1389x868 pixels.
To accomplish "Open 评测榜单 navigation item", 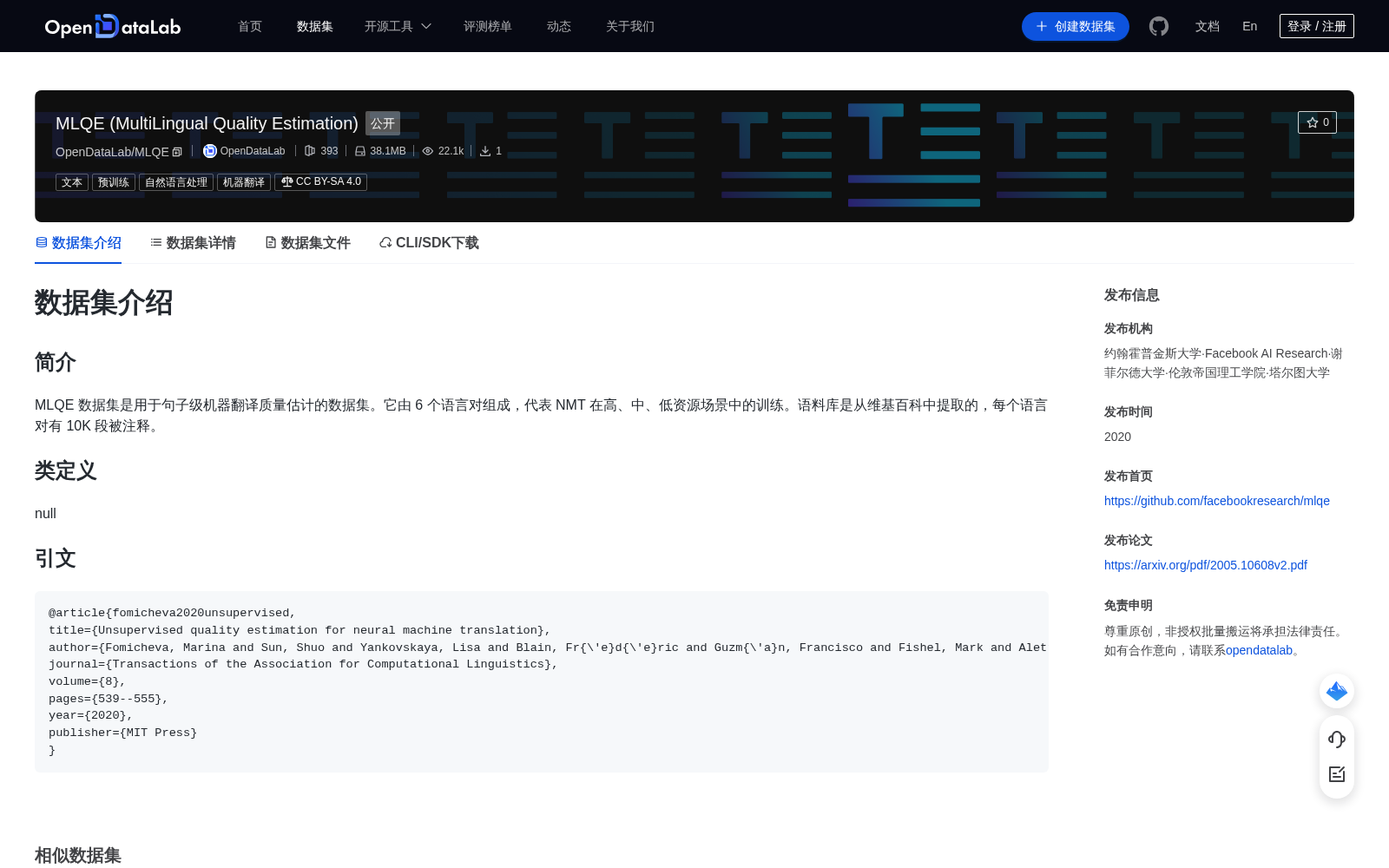I will click(x=488, y=26).
